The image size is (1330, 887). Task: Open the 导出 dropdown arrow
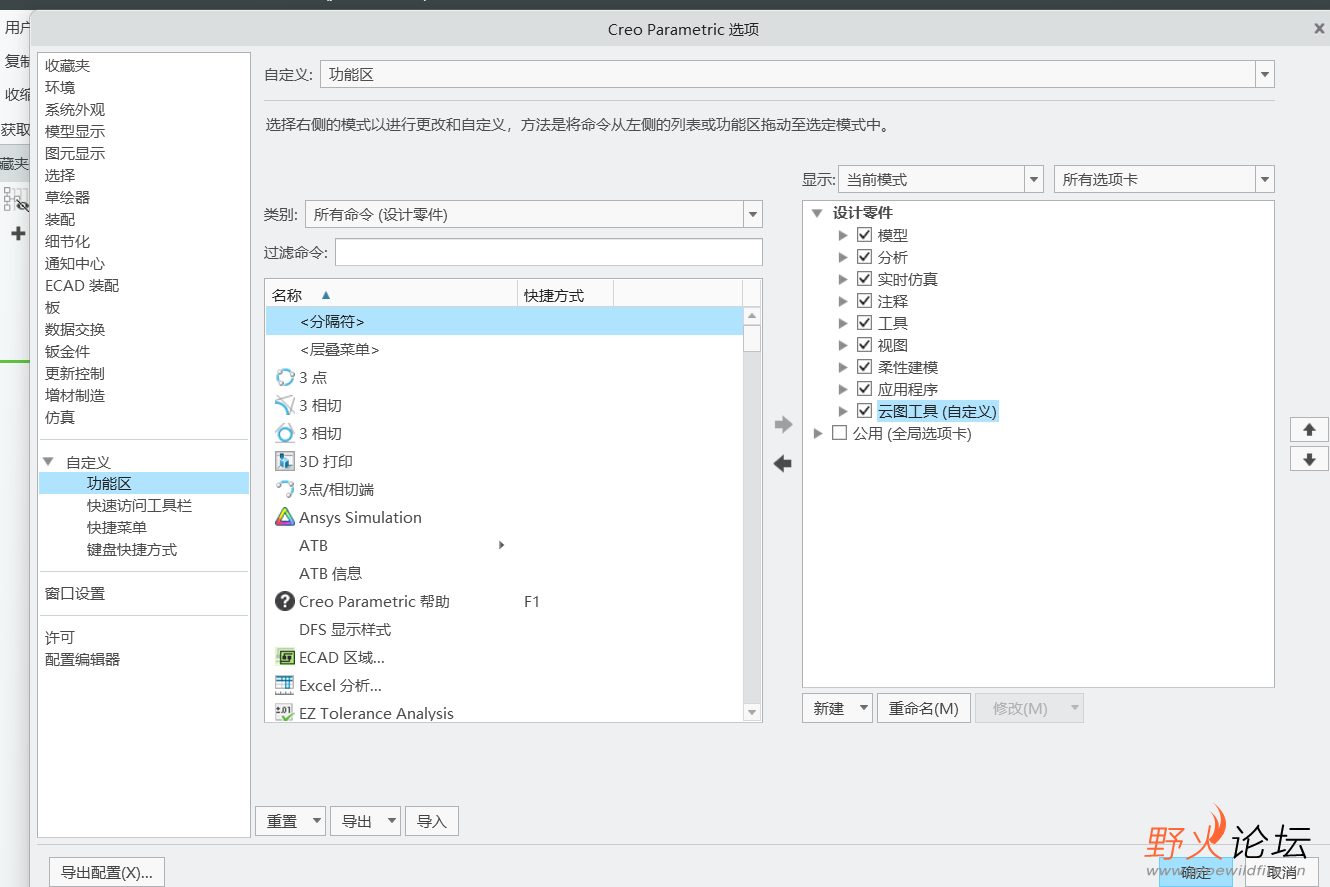pos(391,821)
